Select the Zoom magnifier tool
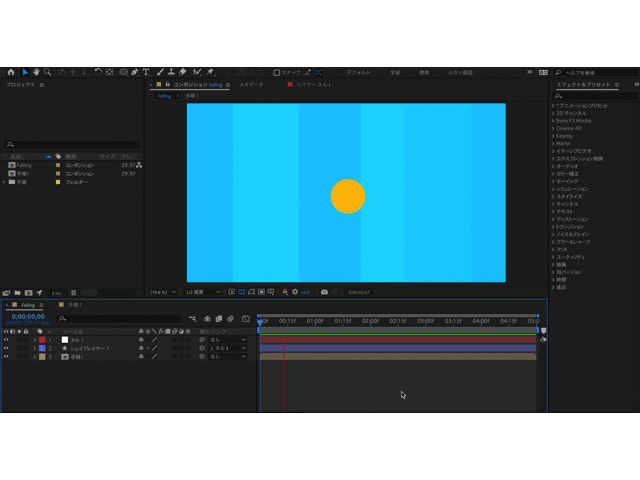 48,72
